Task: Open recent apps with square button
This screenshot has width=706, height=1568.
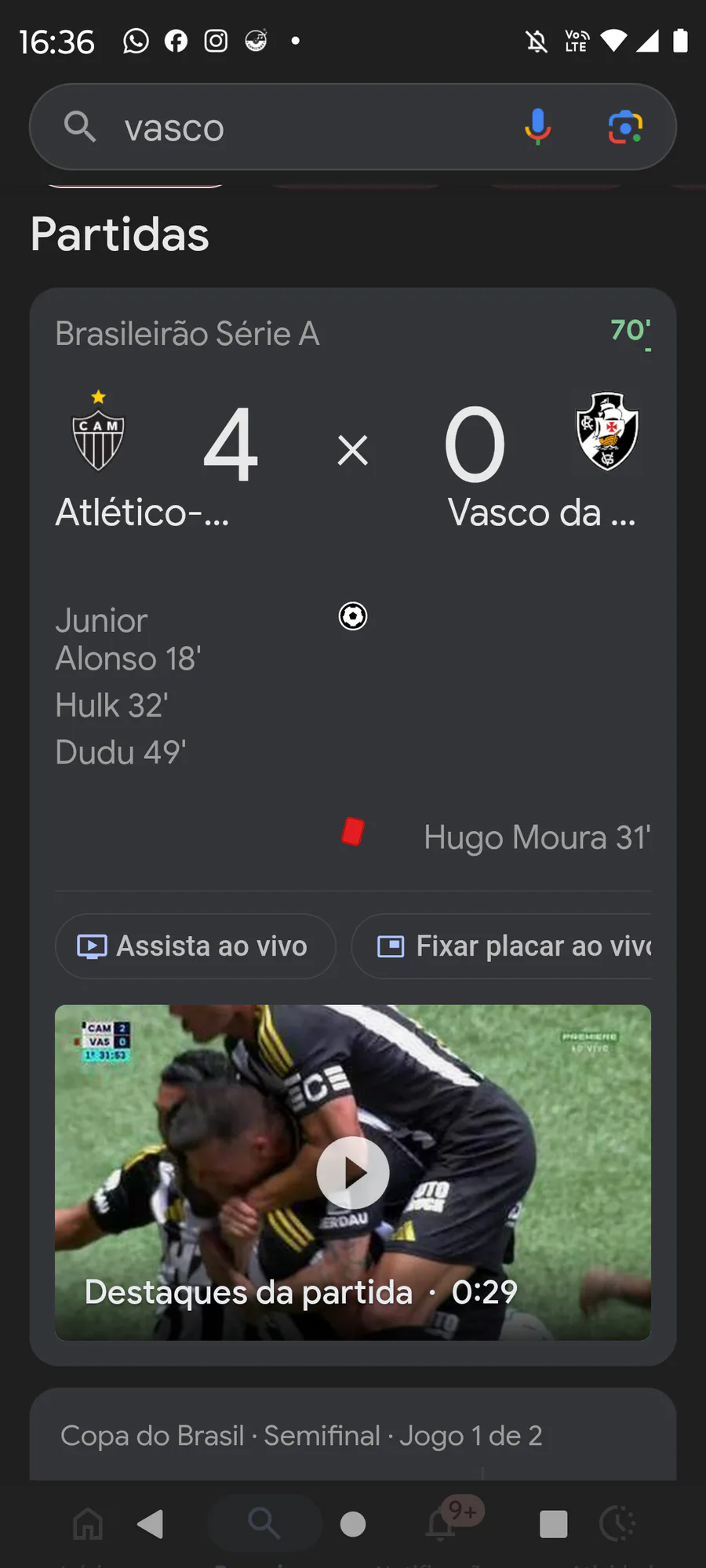Action: (553, 1524)
